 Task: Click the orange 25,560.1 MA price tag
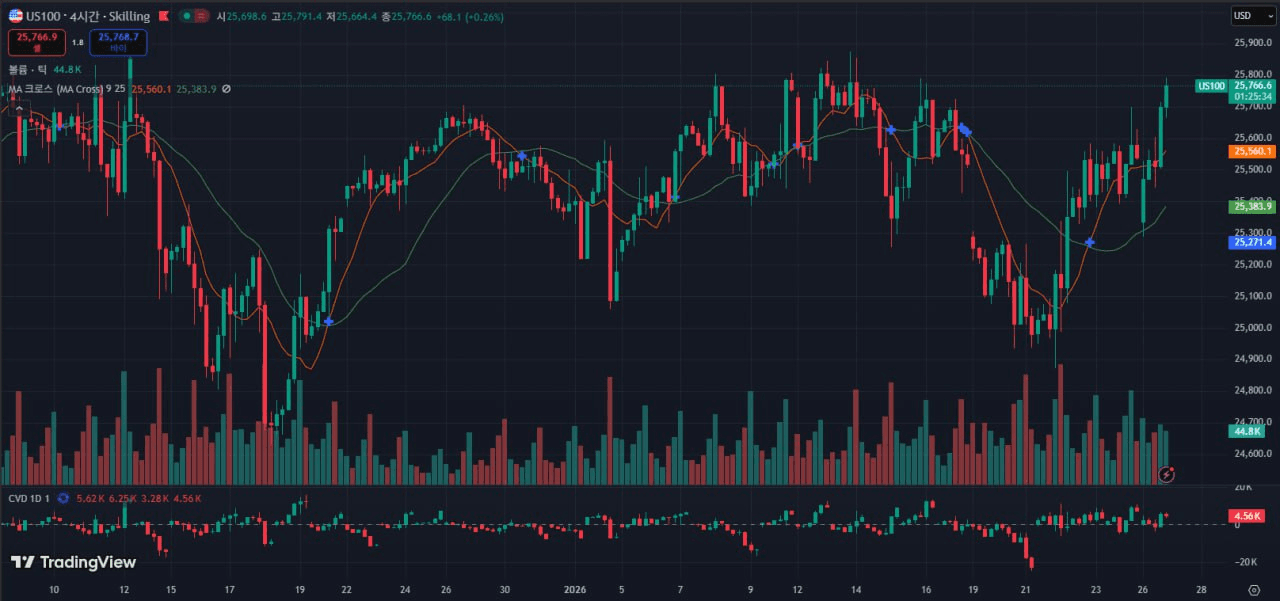click(1253, 151)
